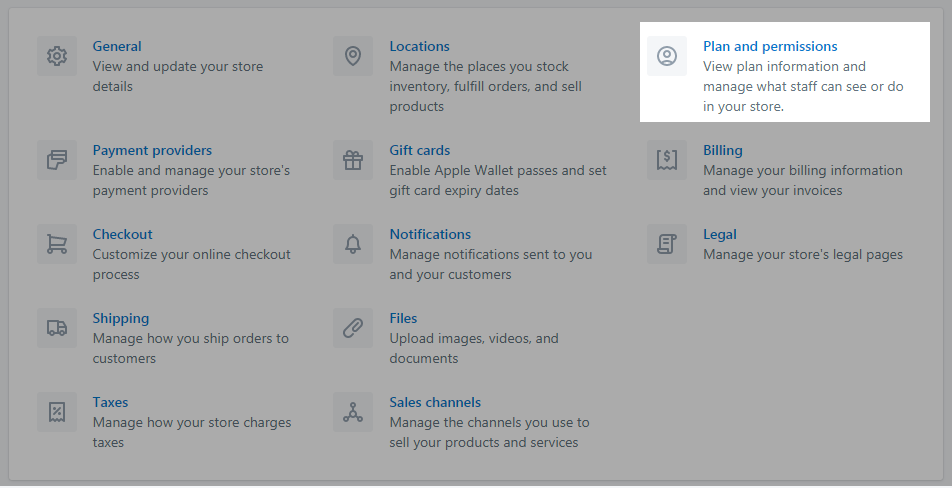Open the Gift cards link
952x488 pixels.
420,150
